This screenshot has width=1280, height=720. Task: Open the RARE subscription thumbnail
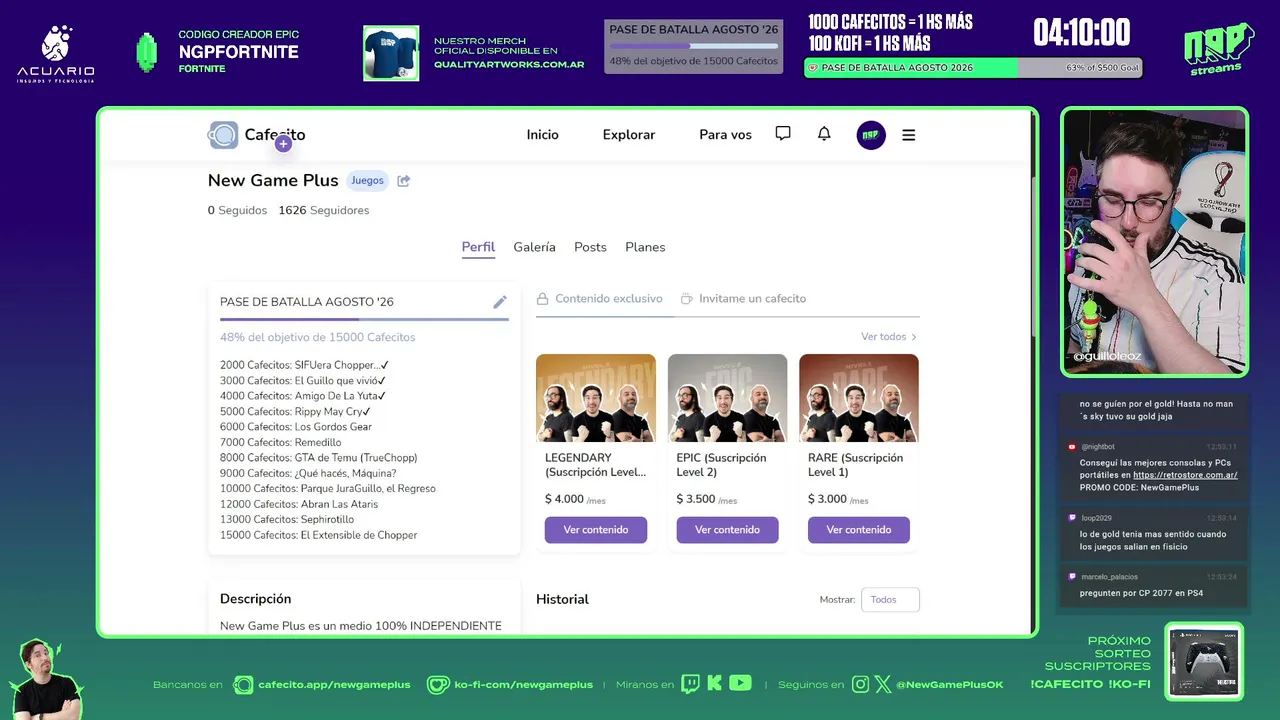(859, 398)
